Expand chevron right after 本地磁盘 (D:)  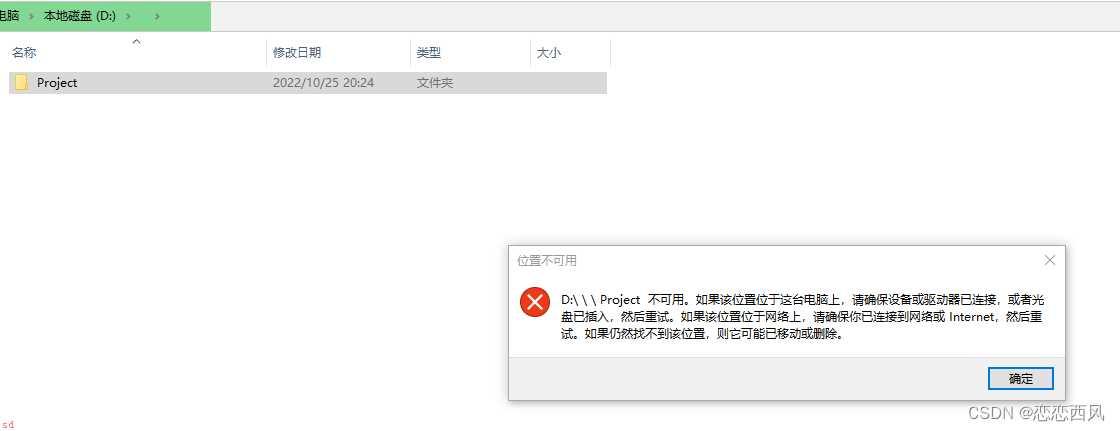128,16
